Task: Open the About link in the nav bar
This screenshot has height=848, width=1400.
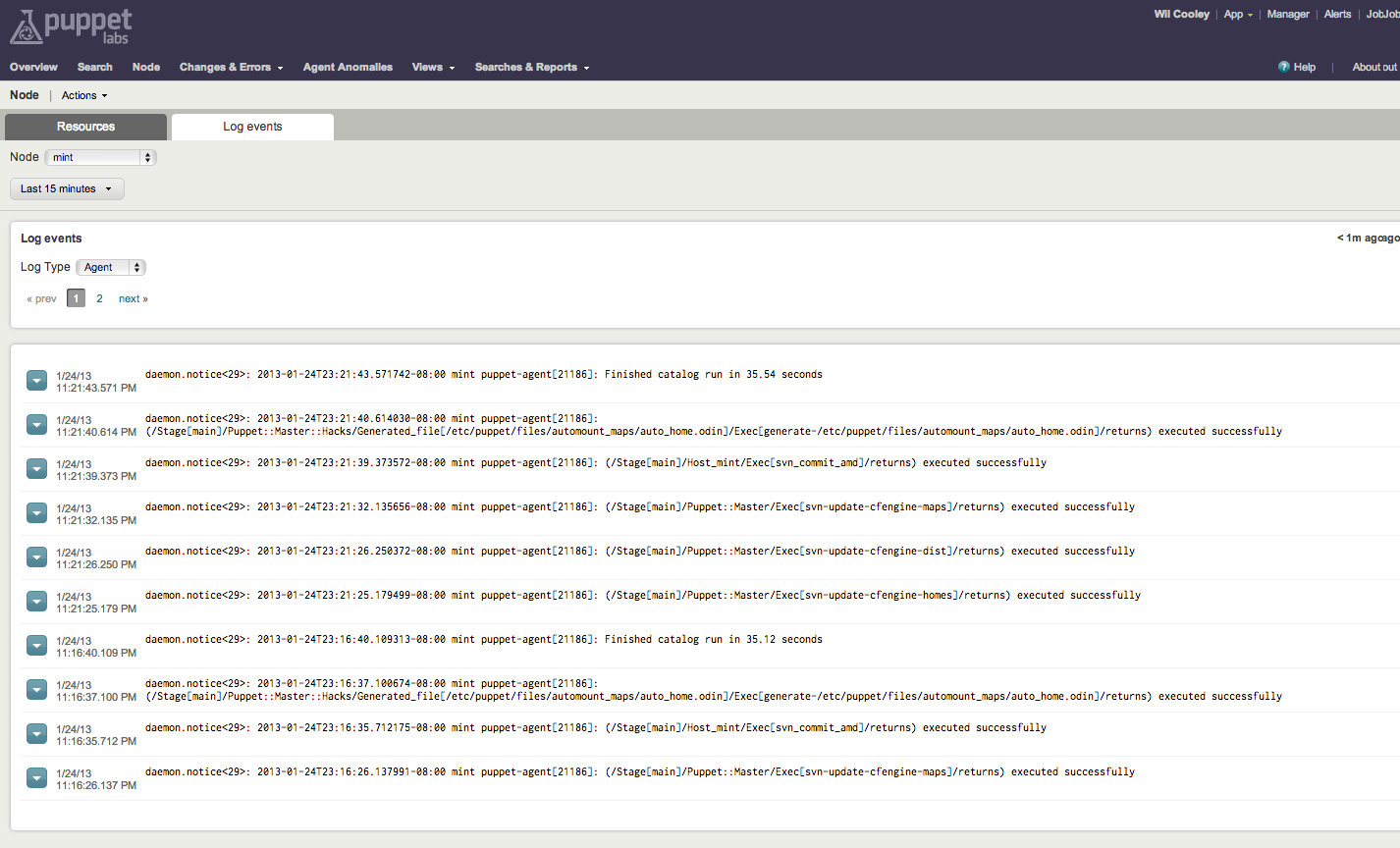Action: click(1374, 67)
